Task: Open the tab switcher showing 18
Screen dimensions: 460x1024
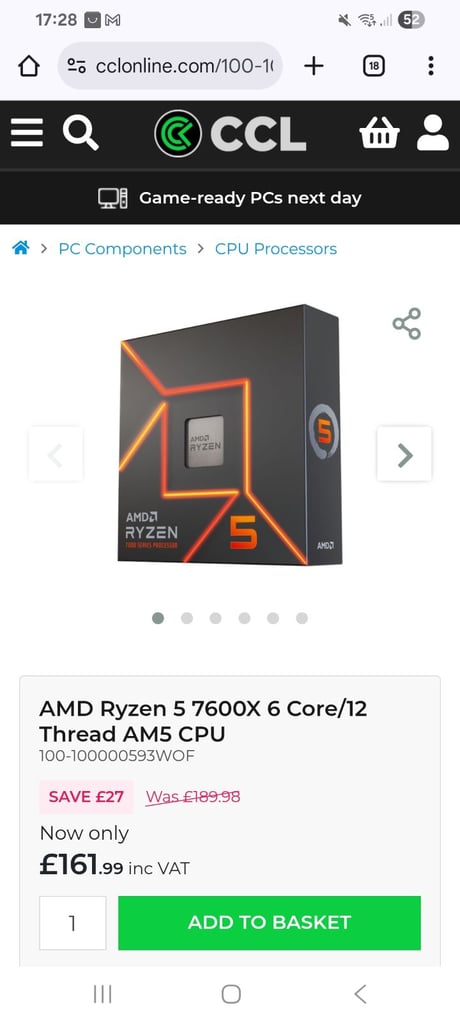Action: pos(373,65)
